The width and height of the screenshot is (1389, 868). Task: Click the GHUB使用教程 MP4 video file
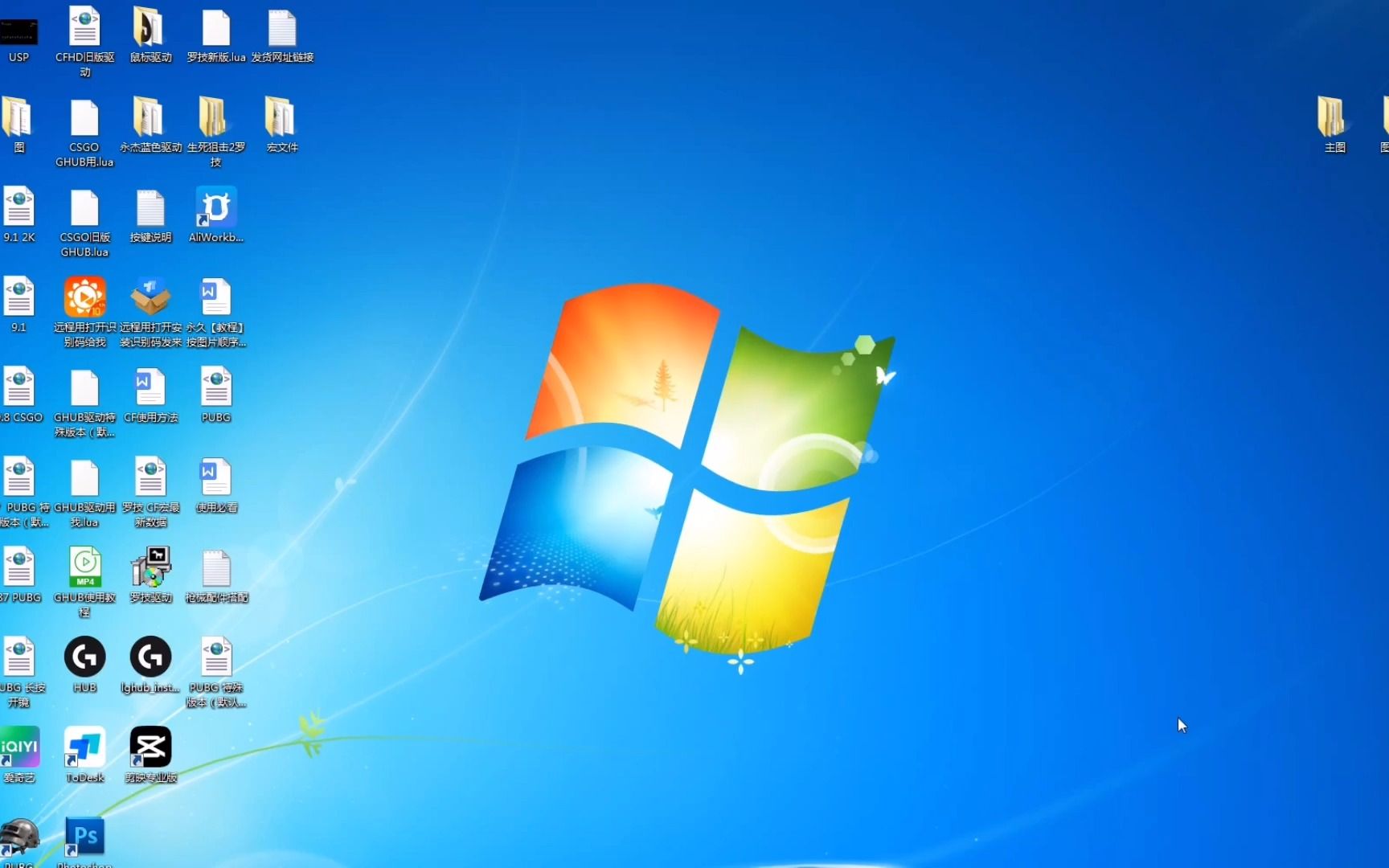(x=84, y=567)
